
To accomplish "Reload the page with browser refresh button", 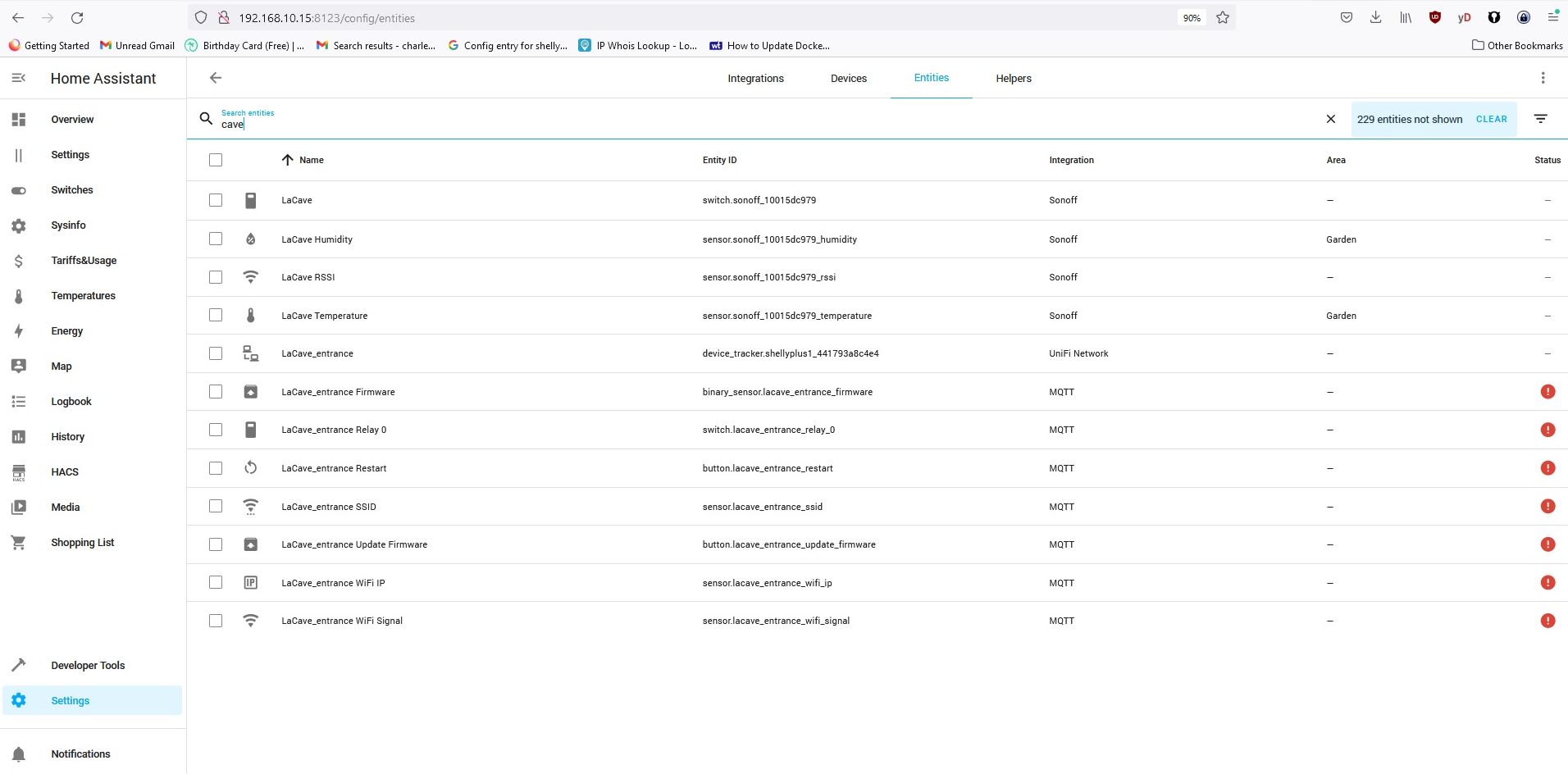I will pyautogui.click(x=77, y=17).
